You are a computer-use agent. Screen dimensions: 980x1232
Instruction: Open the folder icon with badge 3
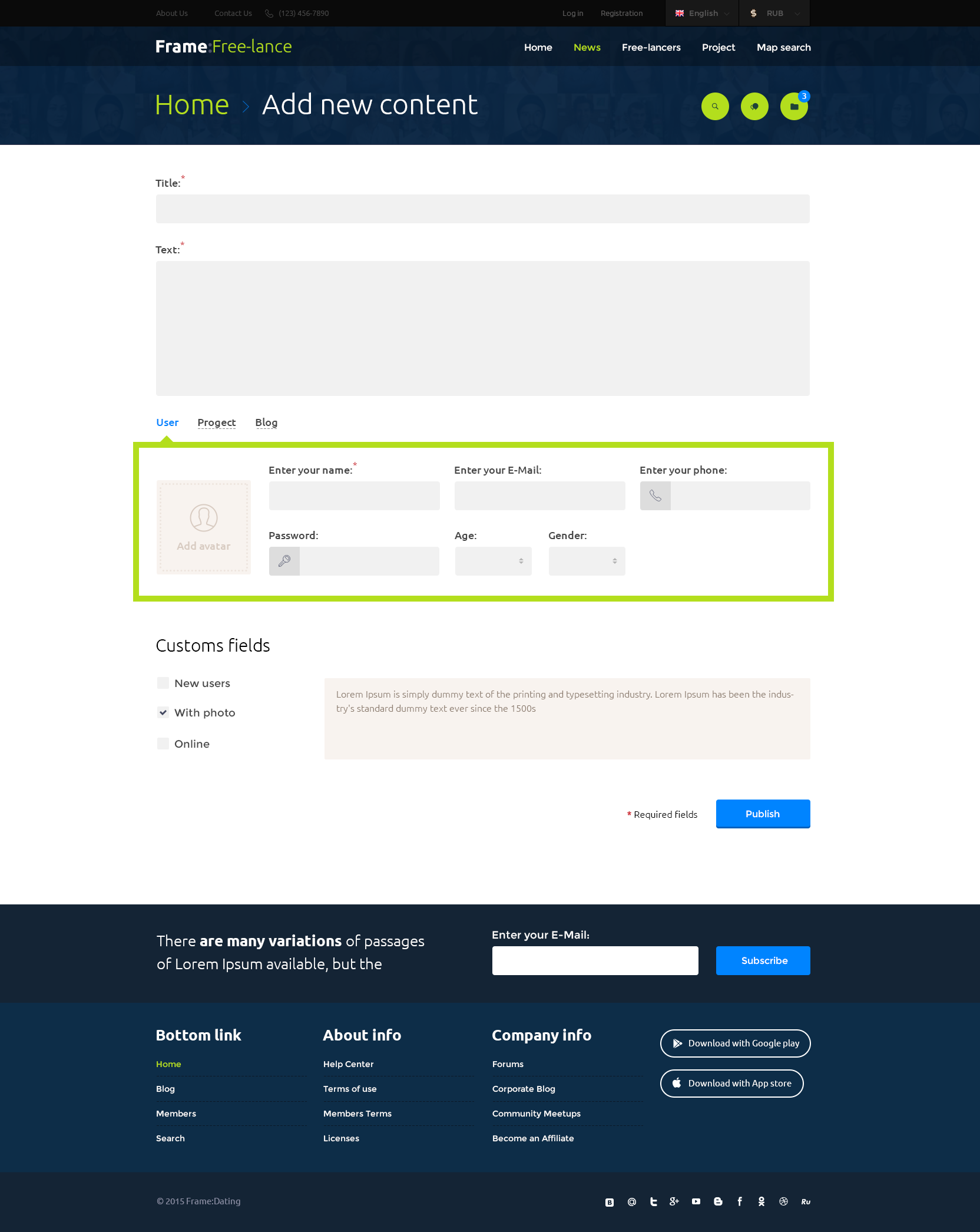(794, 107)
